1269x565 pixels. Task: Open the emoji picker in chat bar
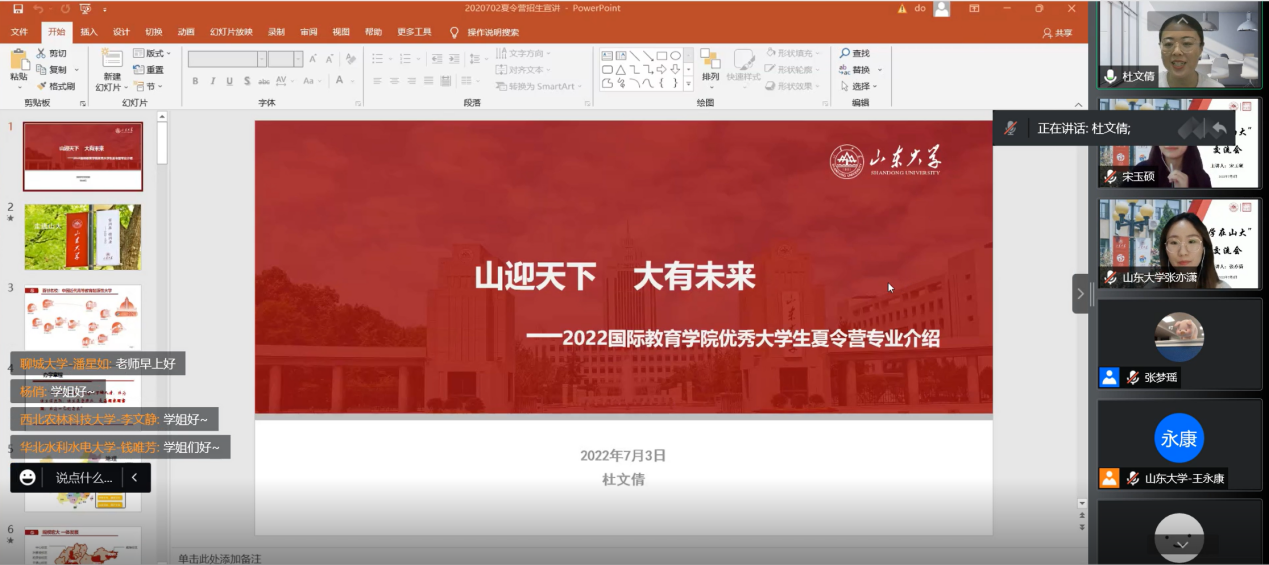click(28, 478)
